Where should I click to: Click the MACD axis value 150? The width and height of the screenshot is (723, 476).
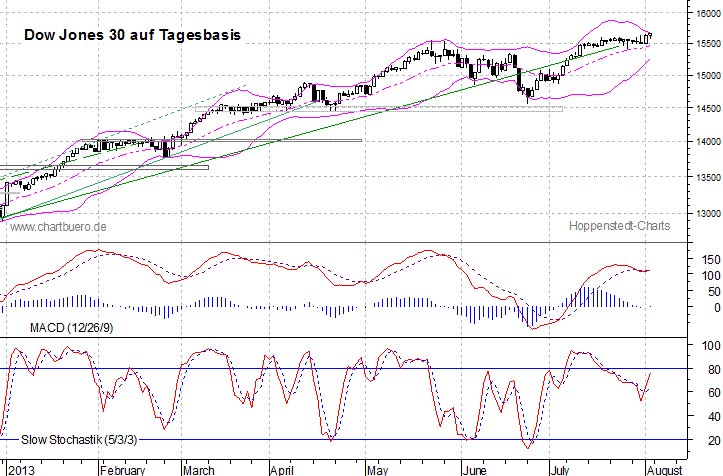(711, 260)
